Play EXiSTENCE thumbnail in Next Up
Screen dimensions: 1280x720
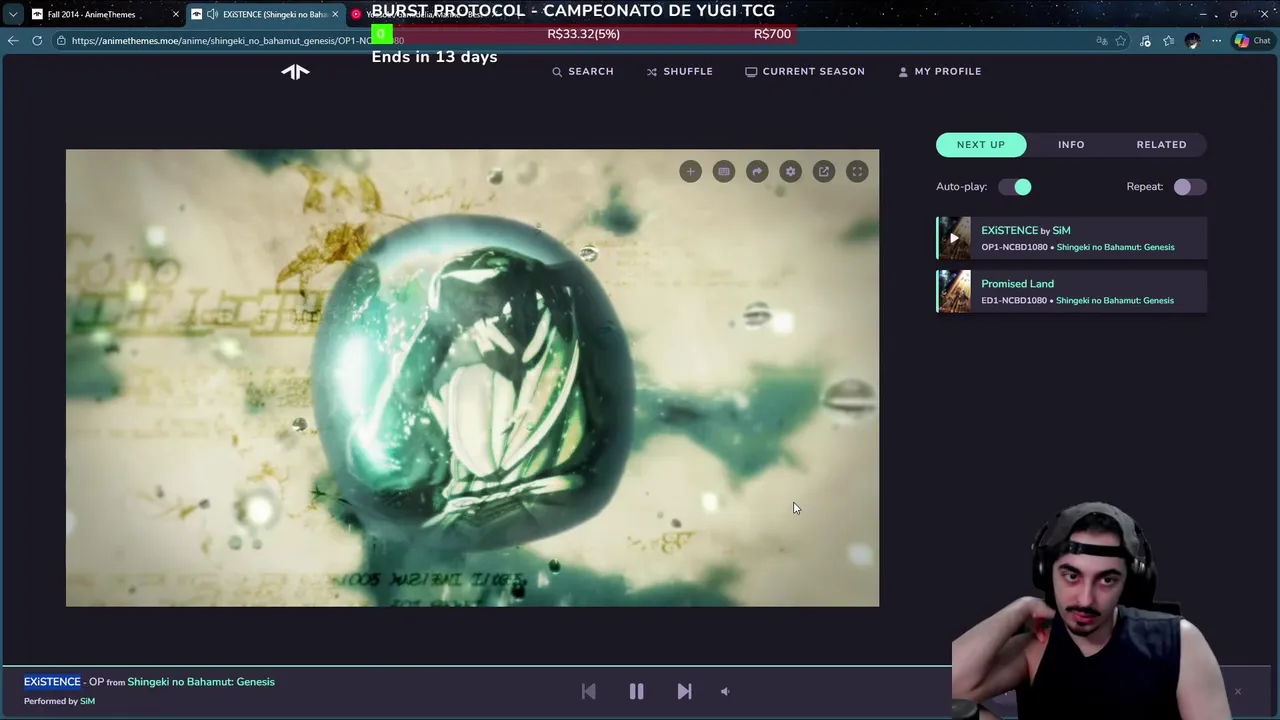tap(954, 238)
